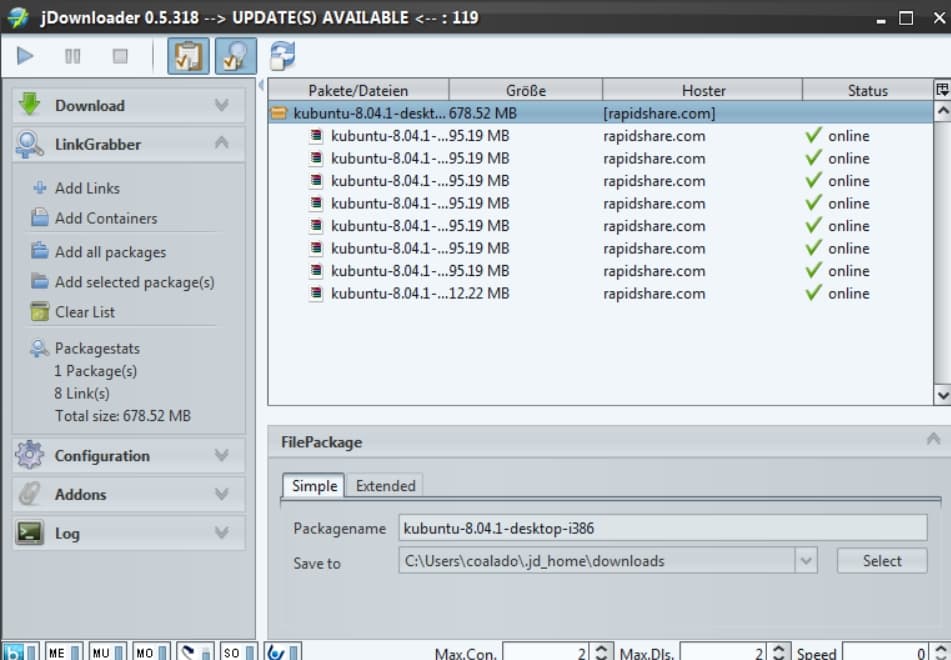Toggle the clipboard monitoring button
Image resolution: width=951 pixels, height=660 pixels.
click(x=189, y=56)
